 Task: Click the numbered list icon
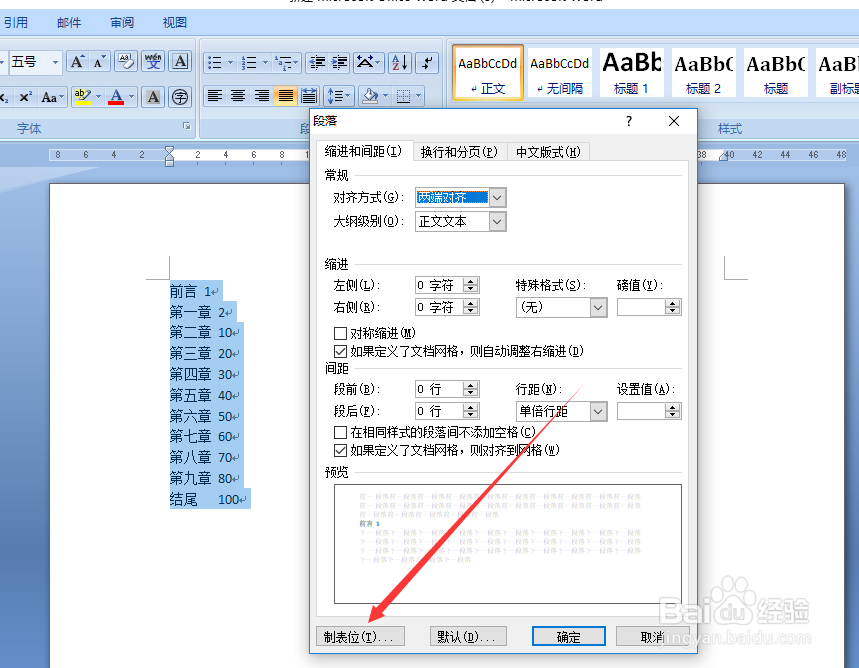(249, 63)
